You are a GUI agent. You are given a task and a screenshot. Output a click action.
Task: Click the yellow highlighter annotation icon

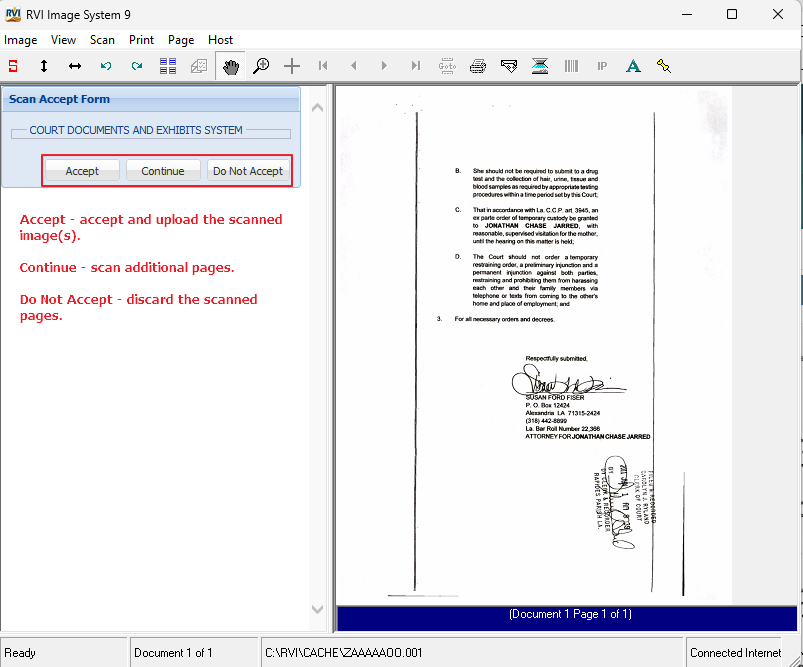click(509, 66)
